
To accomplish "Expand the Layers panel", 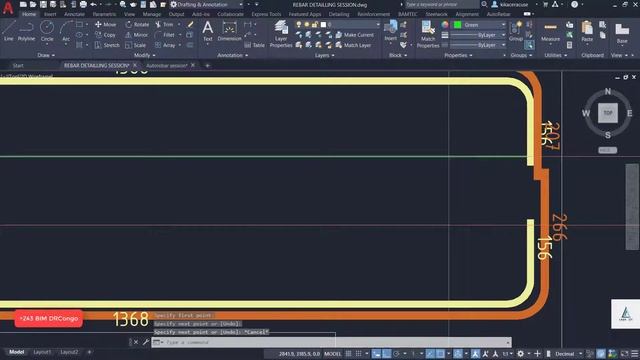I will (324, 55).
